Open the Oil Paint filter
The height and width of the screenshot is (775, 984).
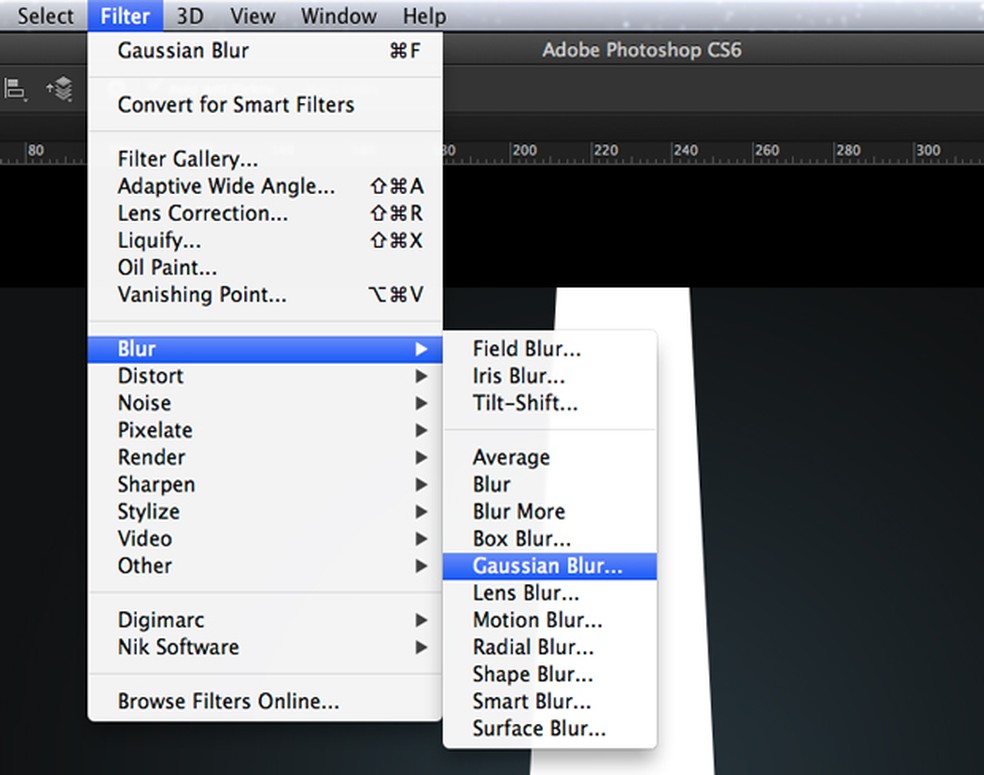[x=265, y=267]
